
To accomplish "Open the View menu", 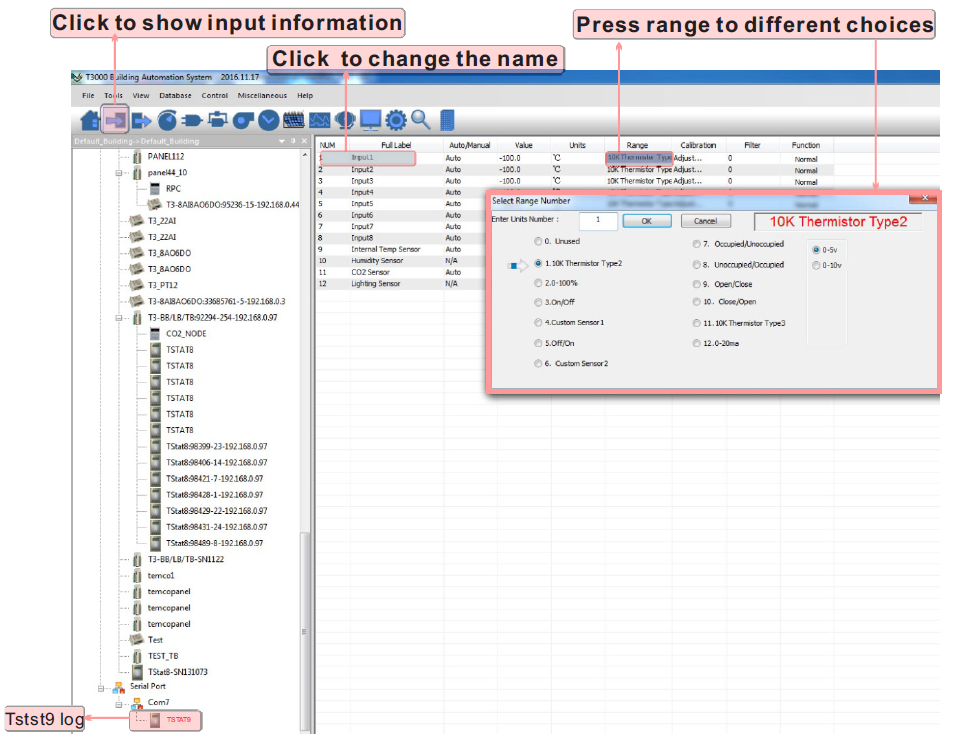I will [141, 96].
